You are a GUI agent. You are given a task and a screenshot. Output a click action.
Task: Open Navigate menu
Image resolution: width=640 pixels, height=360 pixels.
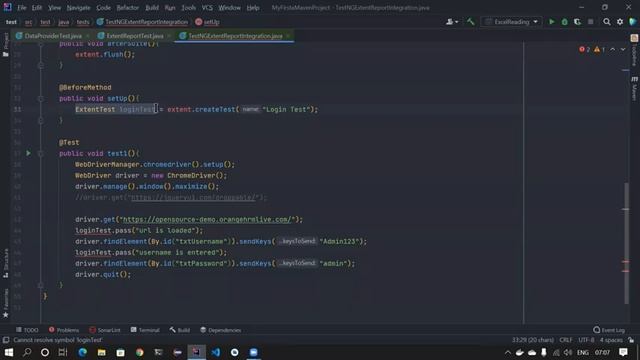tap(78, 7)
